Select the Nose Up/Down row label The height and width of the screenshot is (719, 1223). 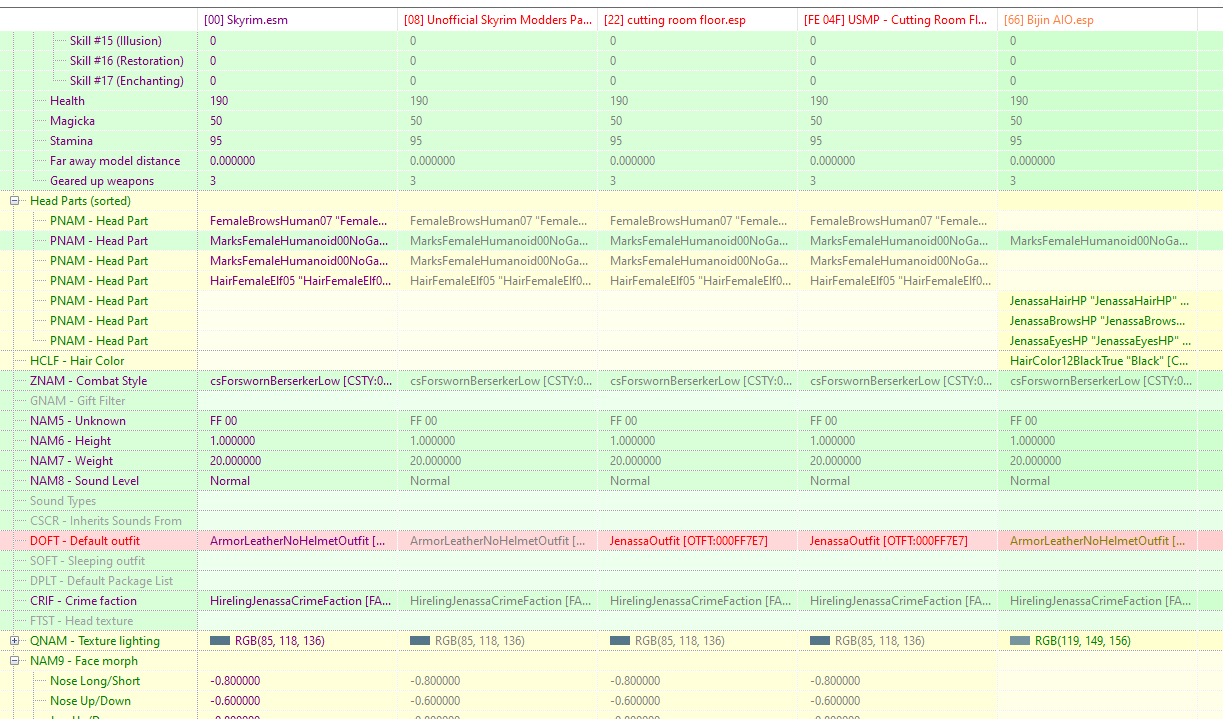[90, 701]
